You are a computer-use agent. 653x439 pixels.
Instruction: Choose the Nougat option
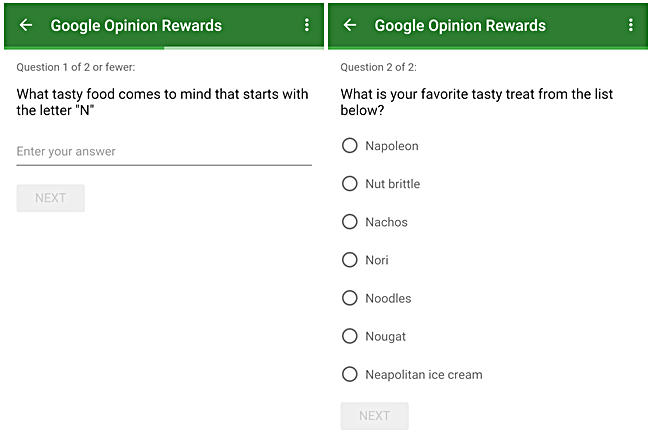point(350,336)
